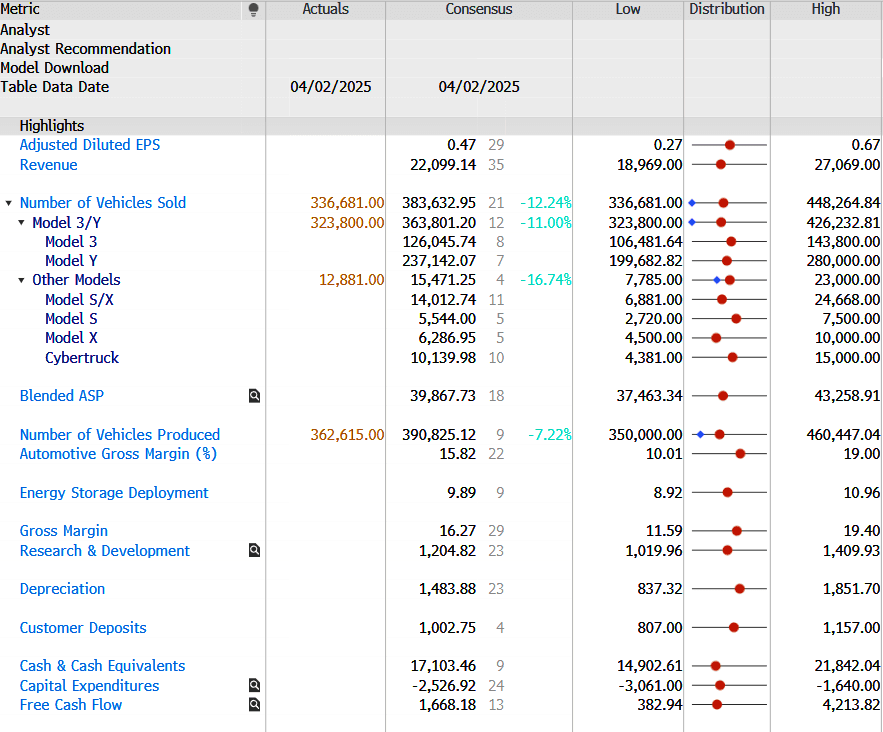Open Automotive Gross Margin (%) metric

[x=118, y=454]
